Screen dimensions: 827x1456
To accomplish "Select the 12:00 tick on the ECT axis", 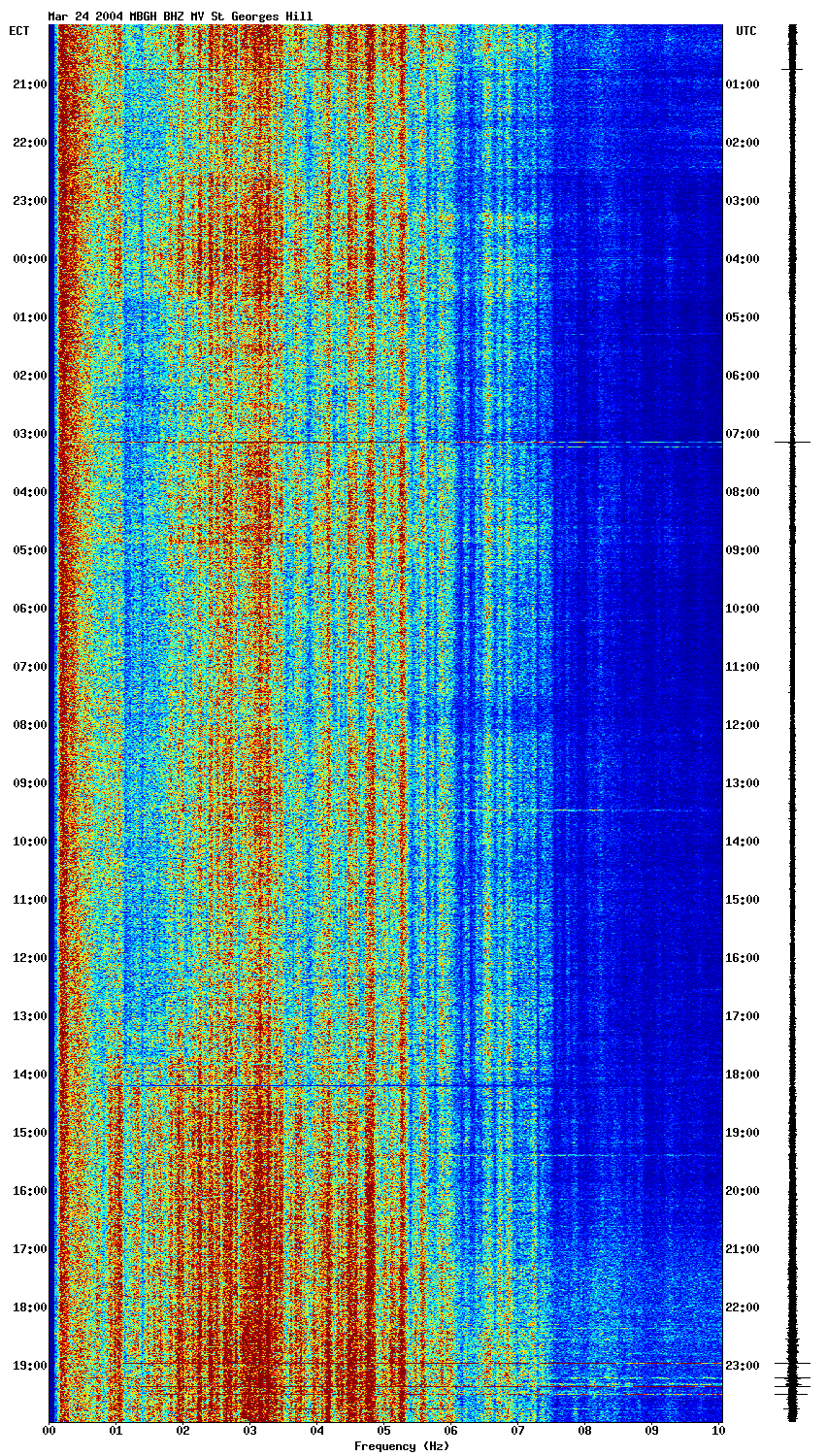I will point(29,958).
